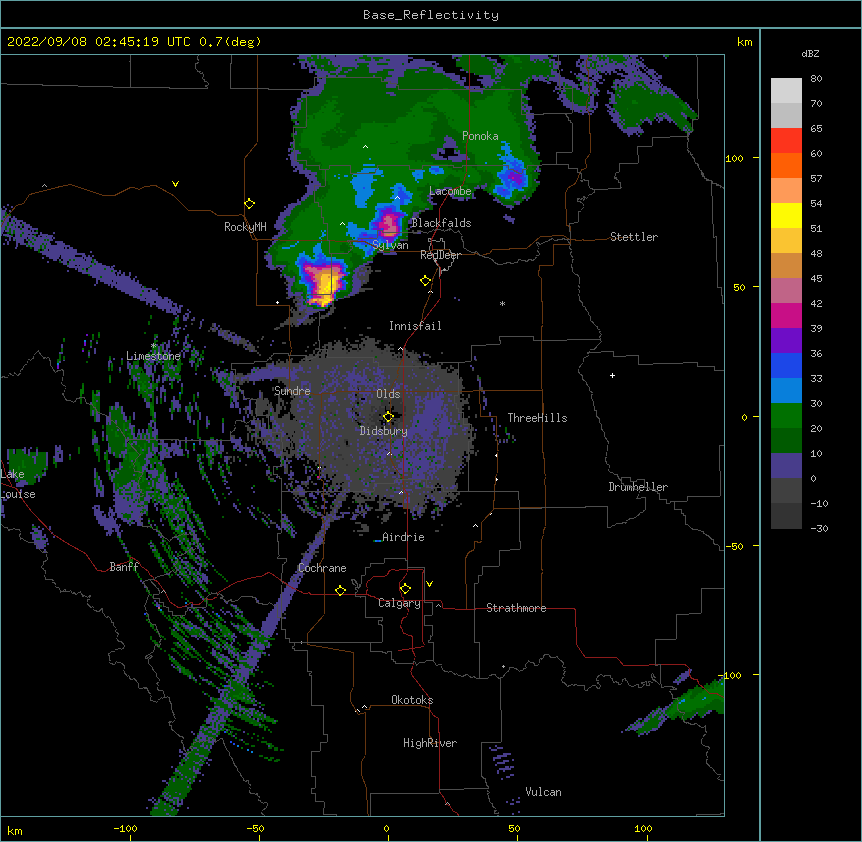Viewport: 862px width, 842px height.
Task: Select the light orange 54–57 dBZ swatch
Action: pos(786,191)
